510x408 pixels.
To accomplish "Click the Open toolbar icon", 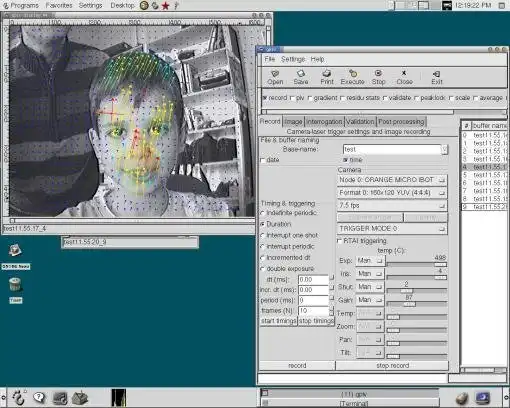I will tap(275, 77).
